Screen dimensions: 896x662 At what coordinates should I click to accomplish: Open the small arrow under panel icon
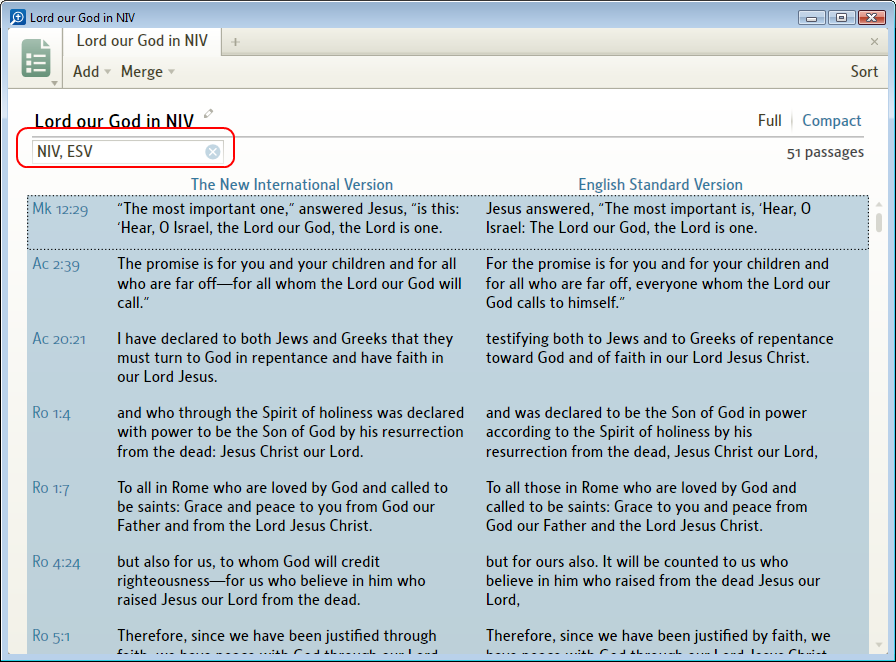coord(54,83)
